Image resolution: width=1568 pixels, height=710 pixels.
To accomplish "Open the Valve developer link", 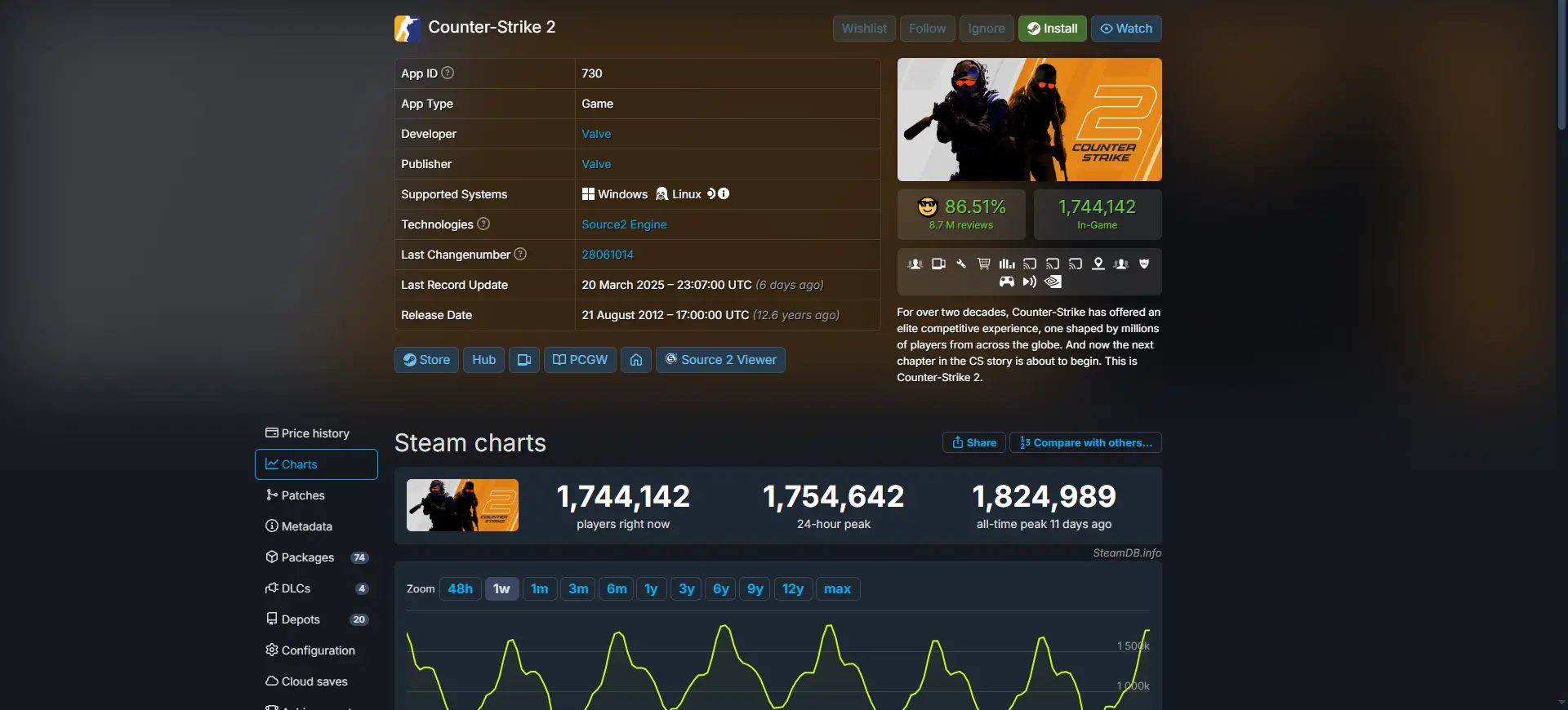I will [596, 134].
